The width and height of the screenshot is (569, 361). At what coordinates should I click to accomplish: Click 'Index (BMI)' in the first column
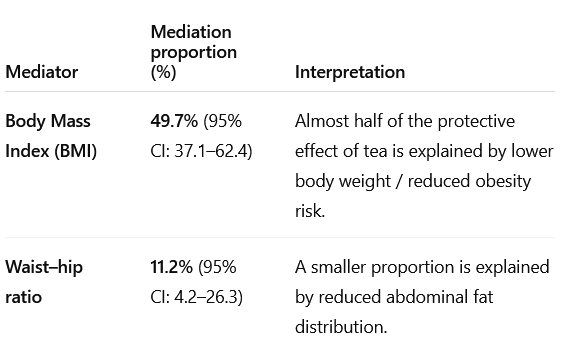(51, 151)
